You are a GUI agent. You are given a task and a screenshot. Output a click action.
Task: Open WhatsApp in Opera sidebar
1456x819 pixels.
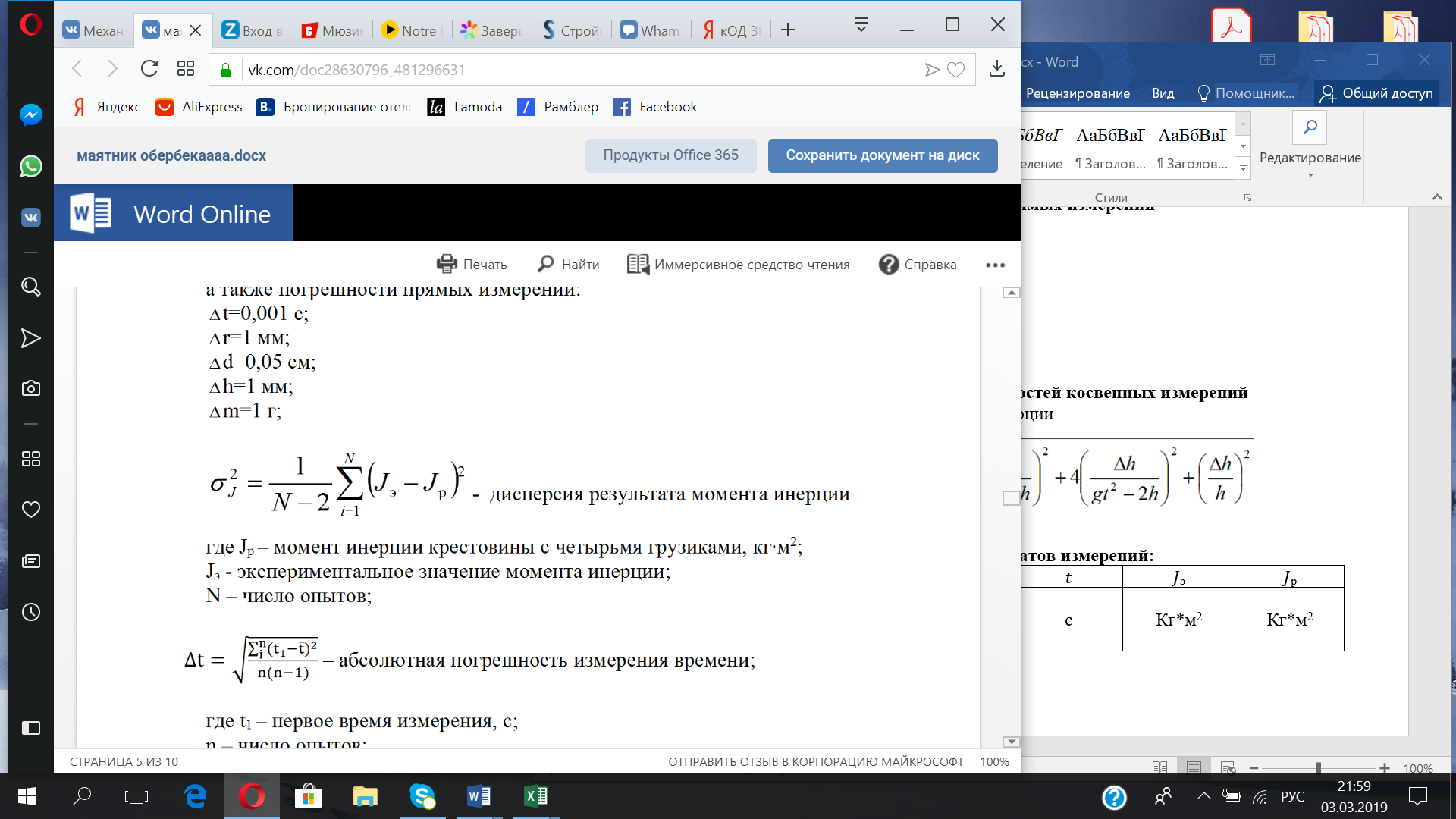coord(30,166)
